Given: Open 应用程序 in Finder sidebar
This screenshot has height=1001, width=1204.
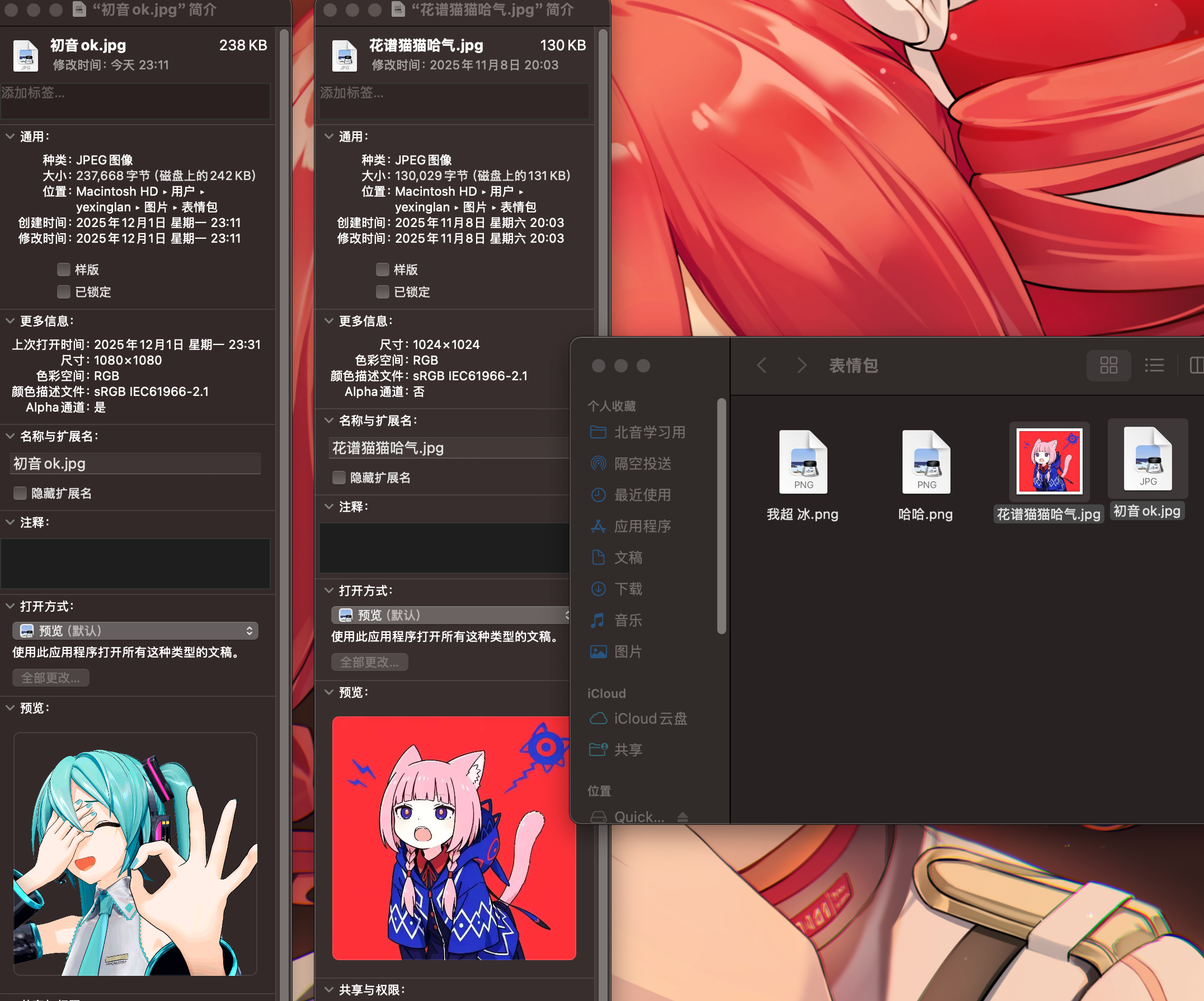Looking at the screenshot, I should click(x=642, y=526).
